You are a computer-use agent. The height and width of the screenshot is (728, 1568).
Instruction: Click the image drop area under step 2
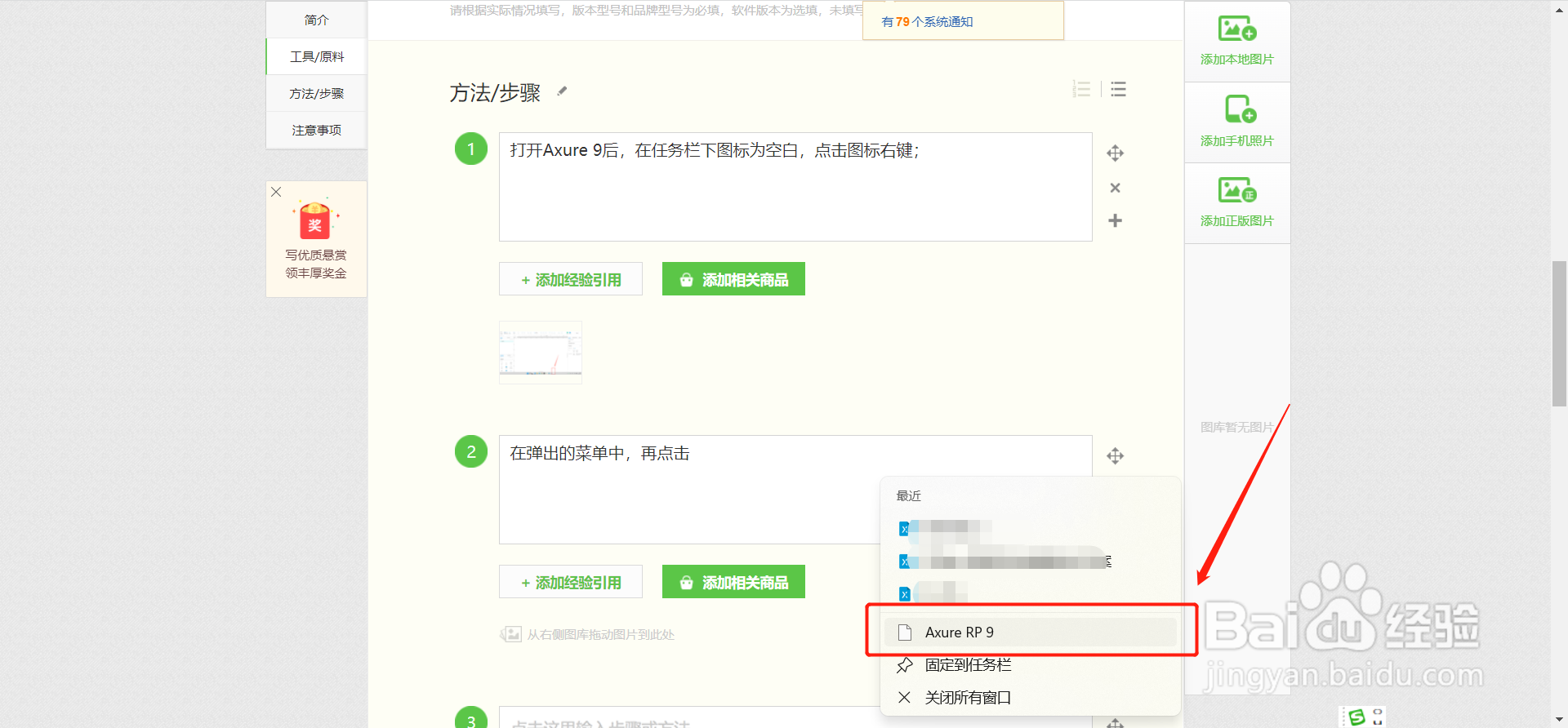[587, 634]
